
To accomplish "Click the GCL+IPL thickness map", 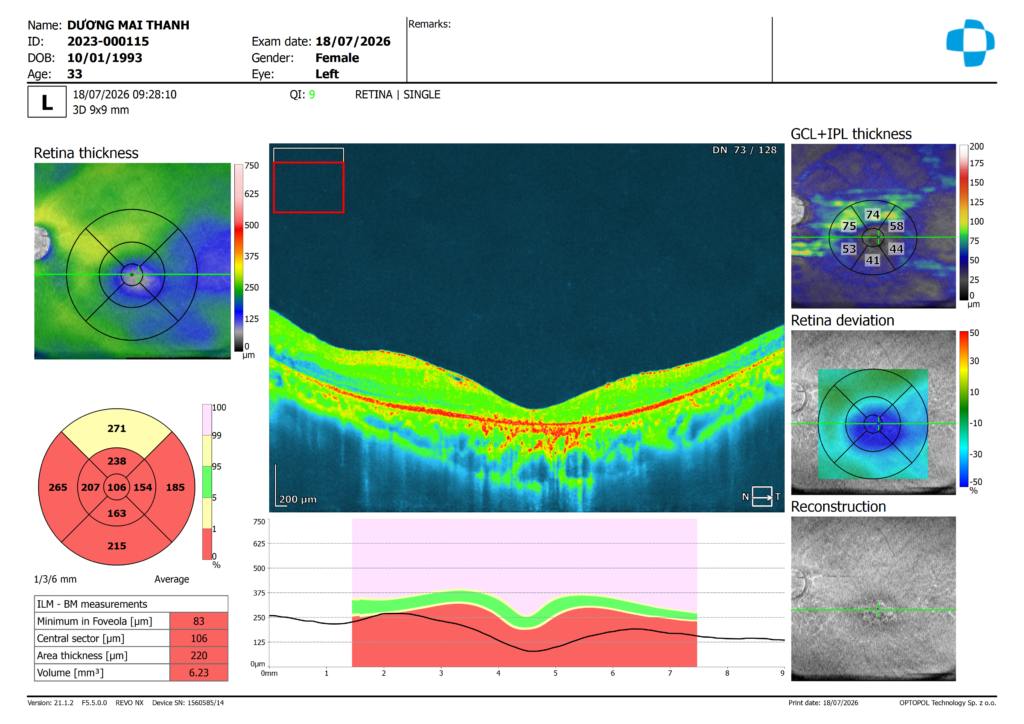I will pos(873,226).
